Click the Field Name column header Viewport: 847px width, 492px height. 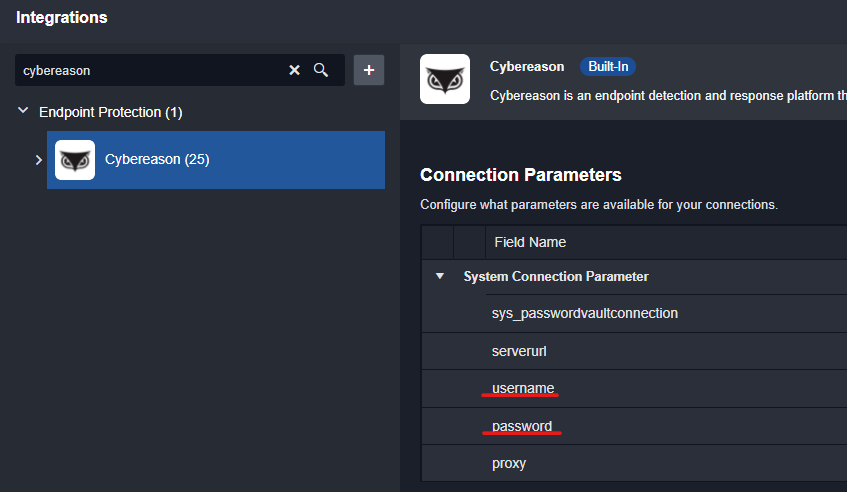point(530,242)
